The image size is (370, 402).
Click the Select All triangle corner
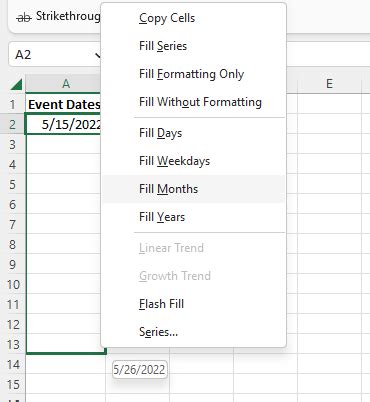16,84
